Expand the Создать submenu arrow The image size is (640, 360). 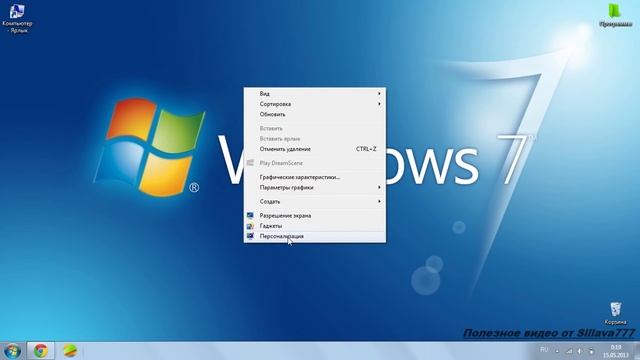(x=379, y=201)
